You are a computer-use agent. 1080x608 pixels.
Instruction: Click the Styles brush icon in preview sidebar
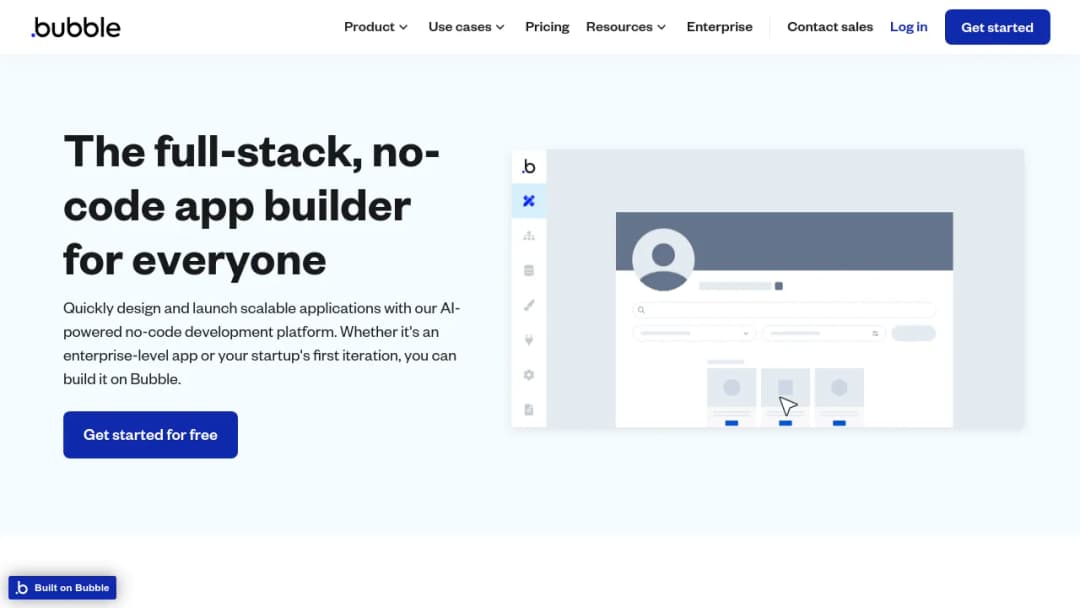tap(529, 305)
